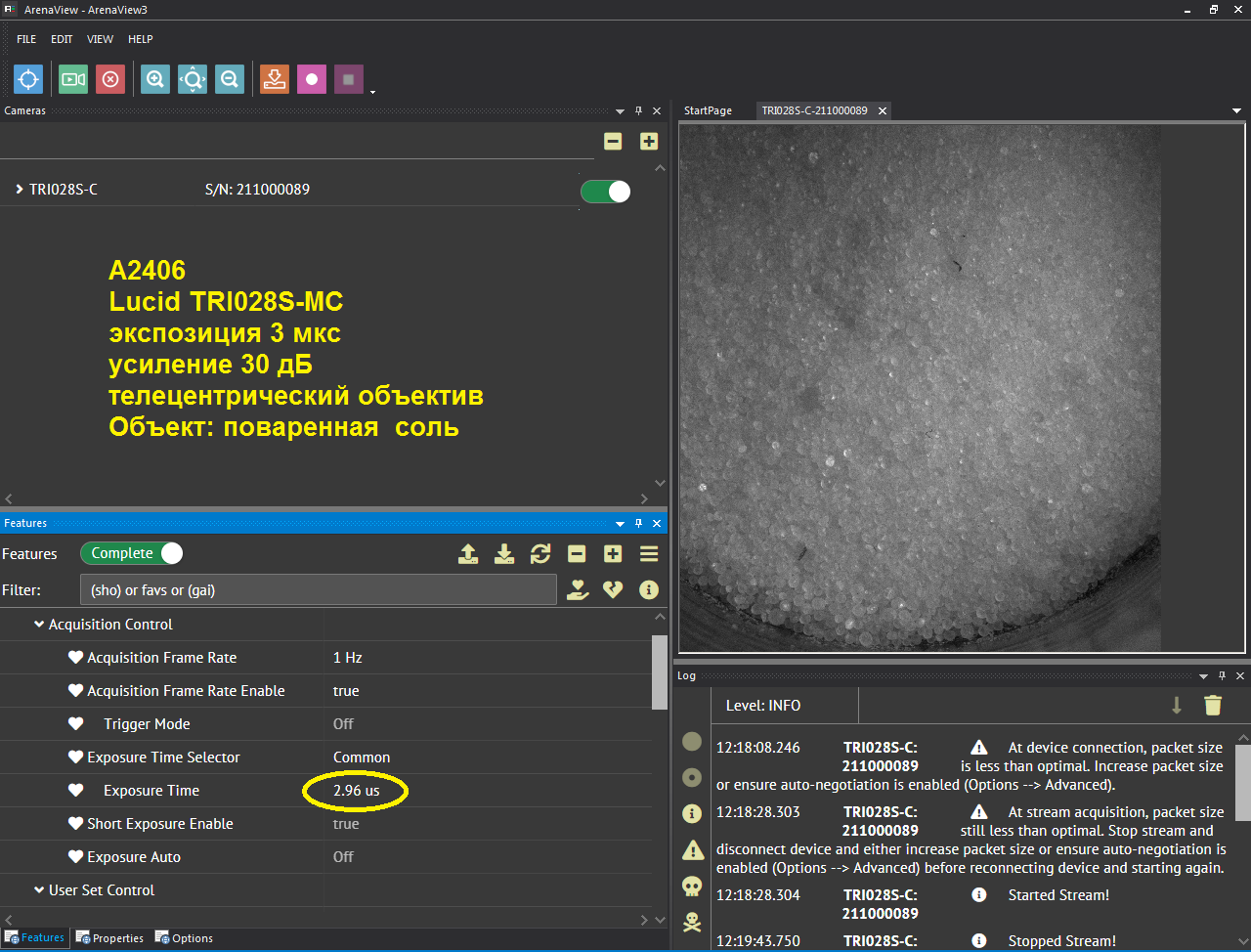Click the crosshair discover devices icon
The image size is (1251, 952).
click(x=28, y=79)
